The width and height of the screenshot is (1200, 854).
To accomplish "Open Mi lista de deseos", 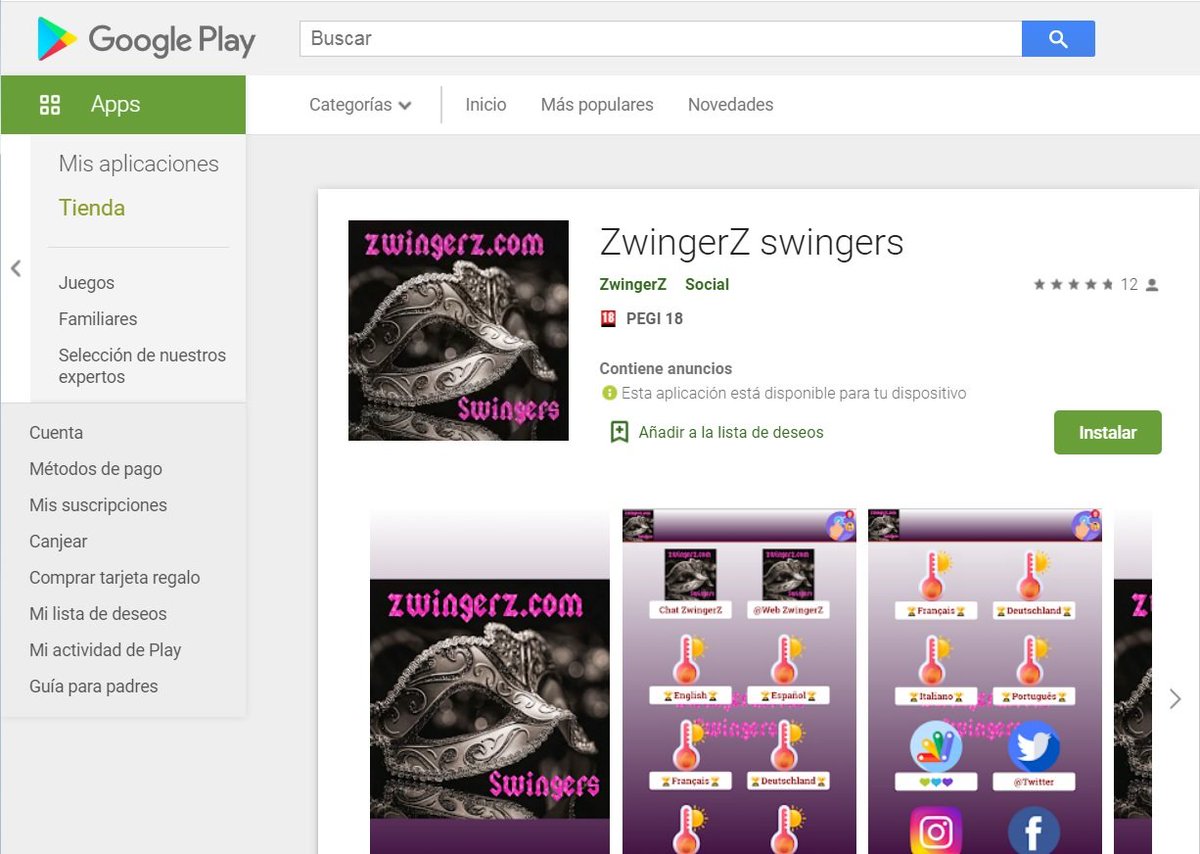I will [98, 614].
